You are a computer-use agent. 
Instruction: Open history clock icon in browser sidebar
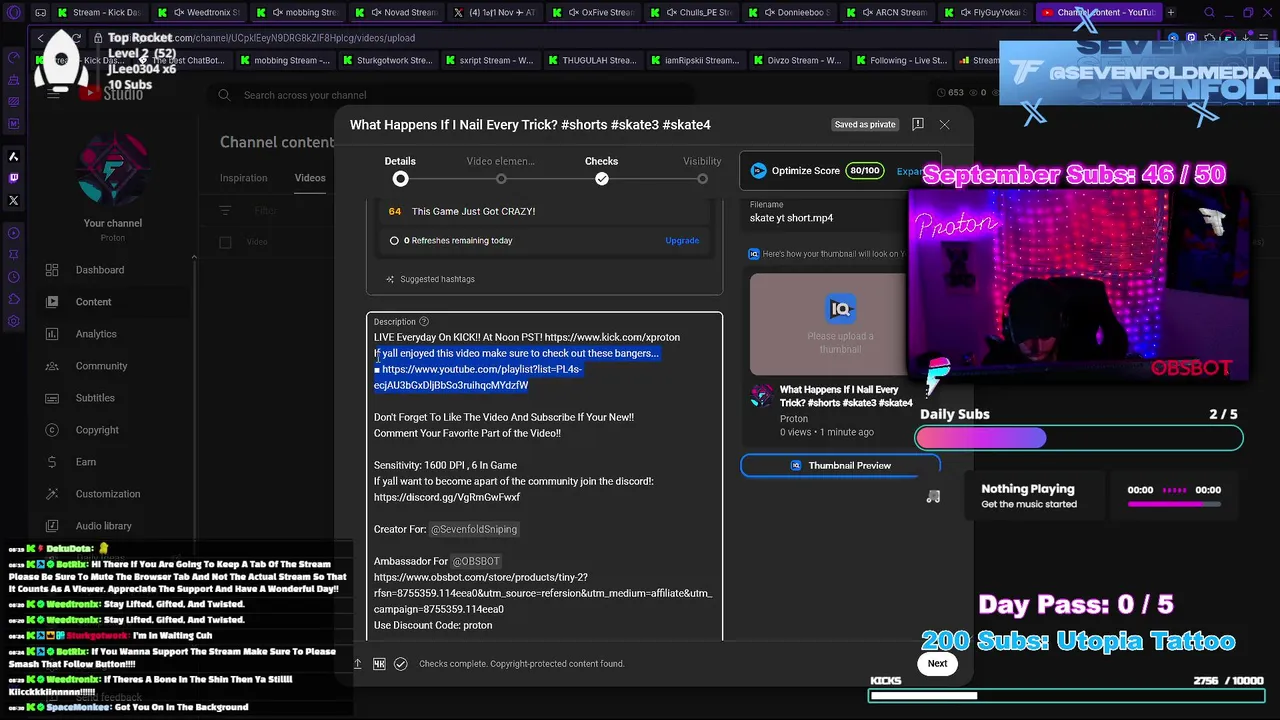[x=14, y=277]
